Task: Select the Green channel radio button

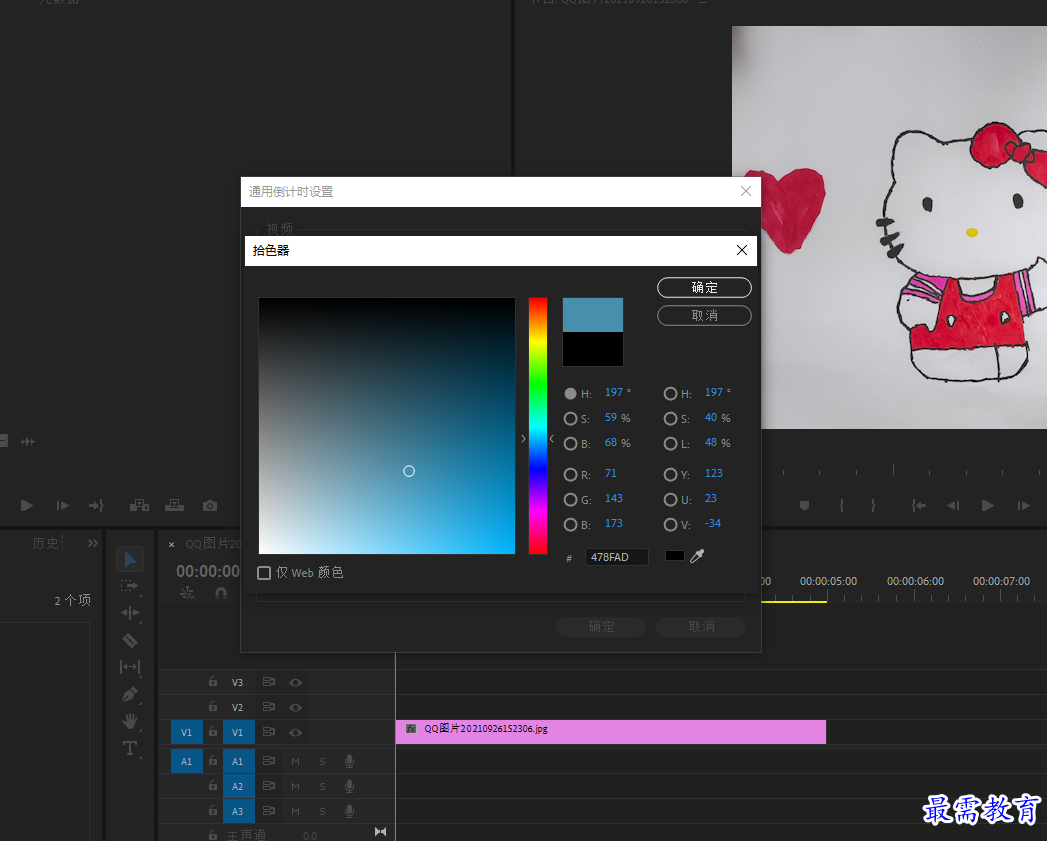Action: tap(570, 500)
